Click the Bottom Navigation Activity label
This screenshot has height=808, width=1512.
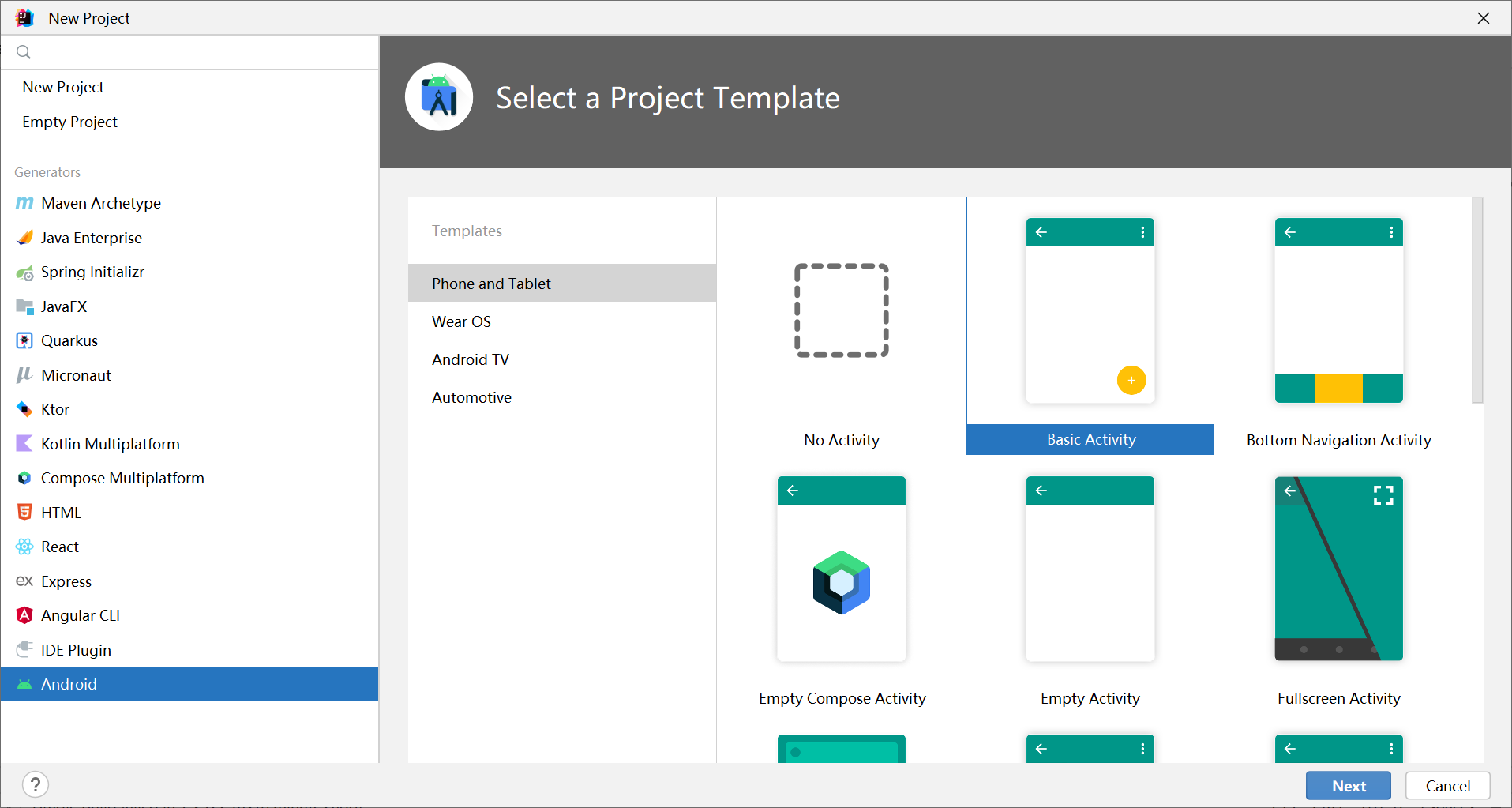tap(1339, 440)
